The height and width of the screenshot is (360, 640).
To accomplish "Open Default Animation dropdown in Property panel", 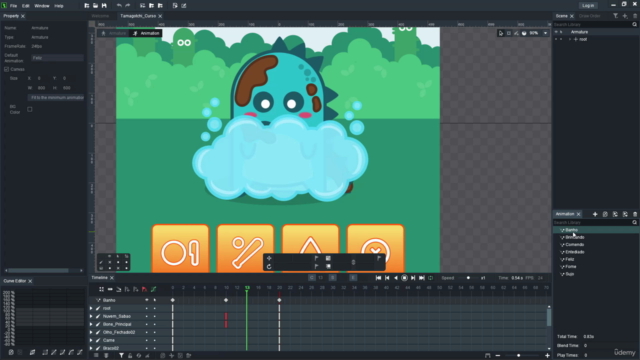I will click(x=58, y=58).
